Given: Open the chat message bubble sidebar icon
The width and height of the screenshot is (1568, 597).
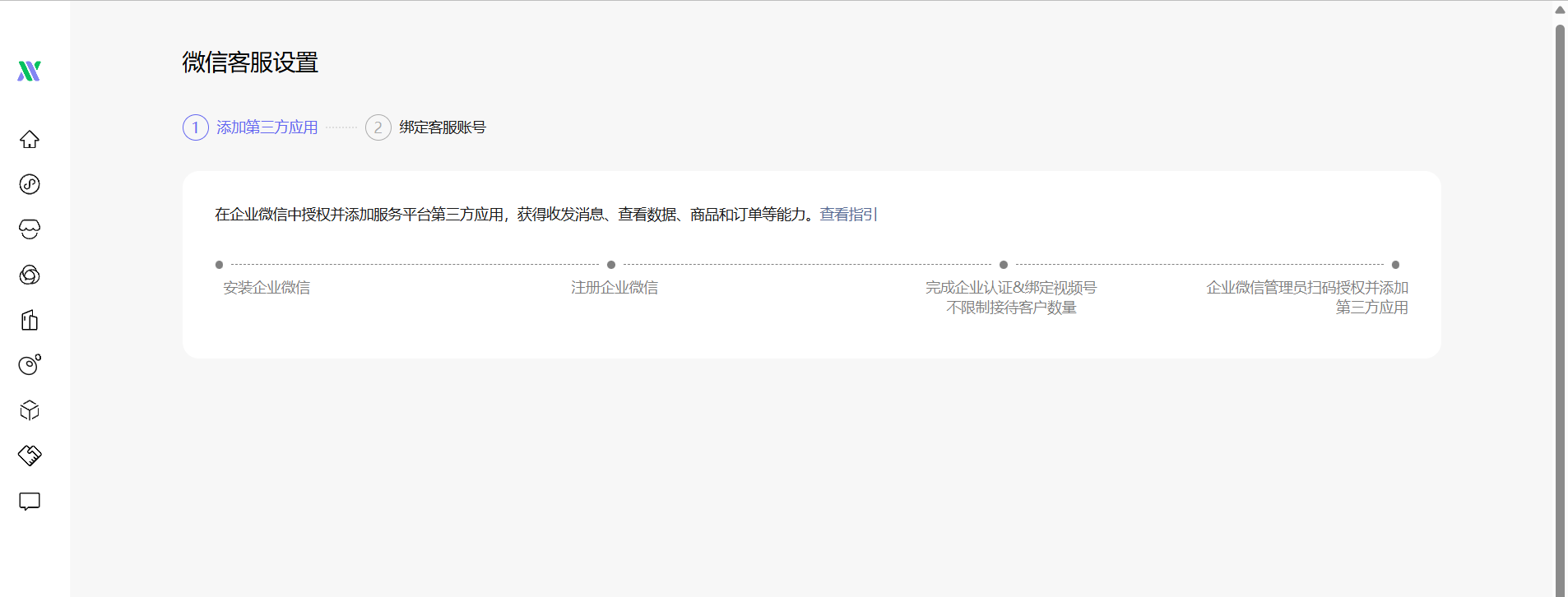Looking at the screenshot, I should [x=30, y=502].
